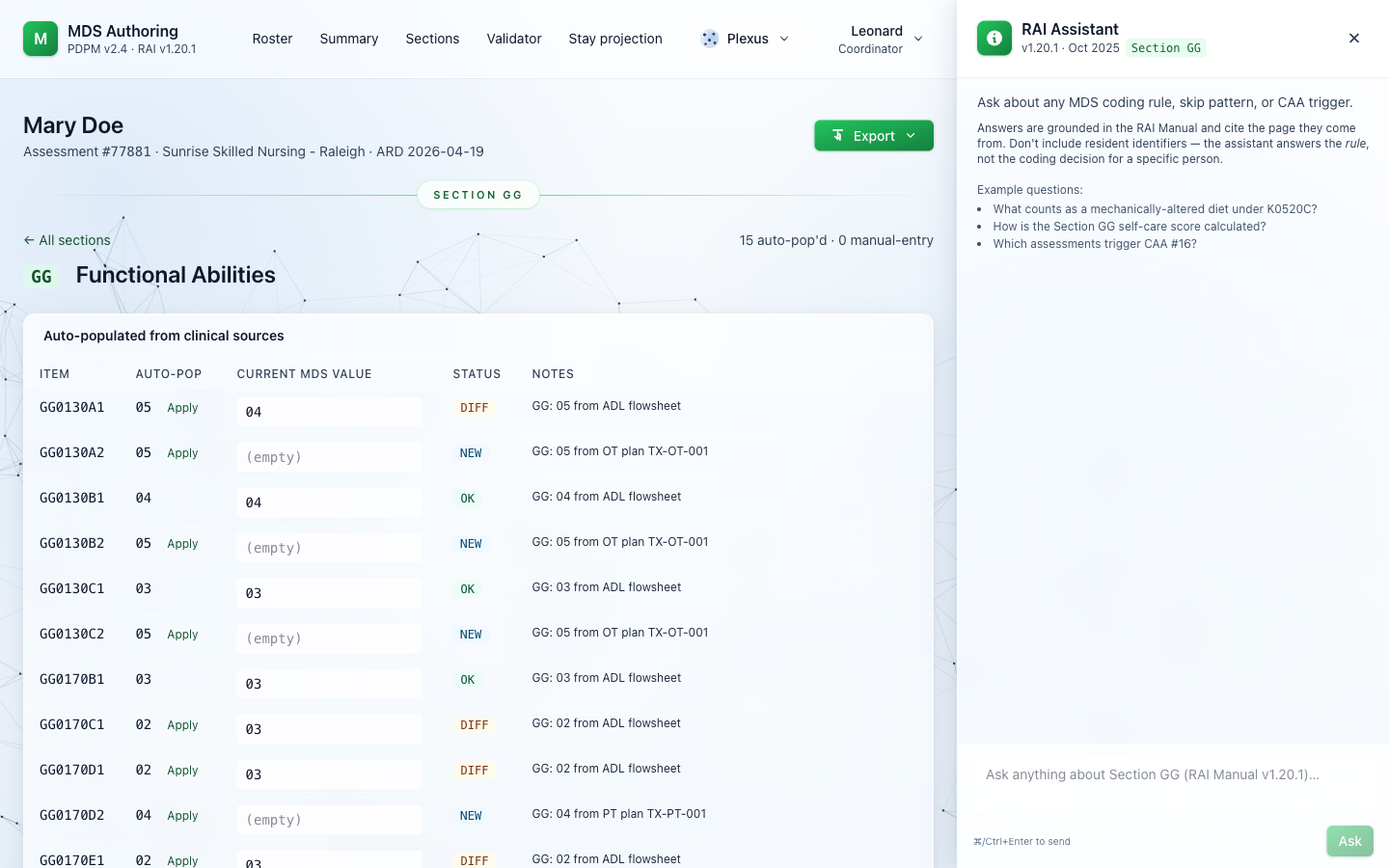This screenshot has height=868, width=1389.
Task: Click the Plexus facility dots icon
Action: click(710, 39)
